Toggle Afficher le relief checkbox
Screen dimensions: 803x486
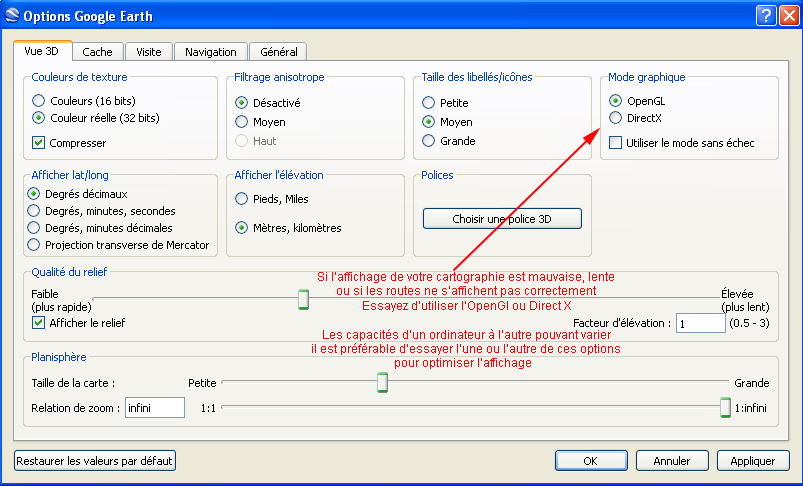(x=38, y=323)
